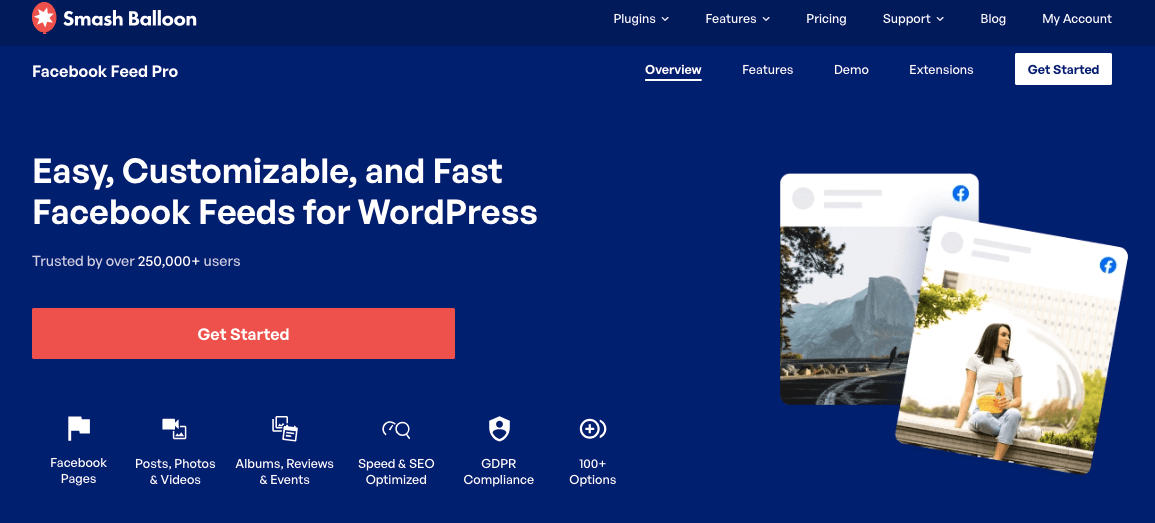The width and height of the screenshot is (1155, 523).
Task: Click the white Get Started button
Action: [1063, 70]
